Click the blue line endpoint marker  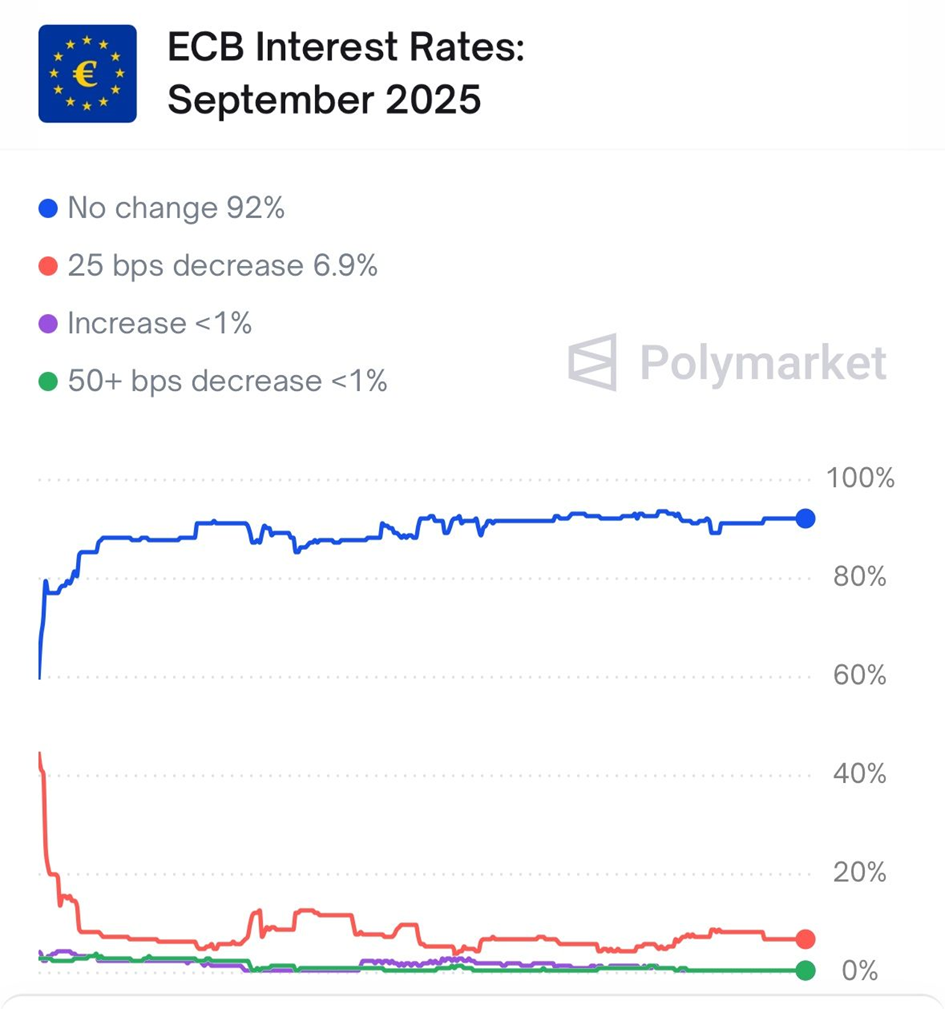[x=805, y=518]
